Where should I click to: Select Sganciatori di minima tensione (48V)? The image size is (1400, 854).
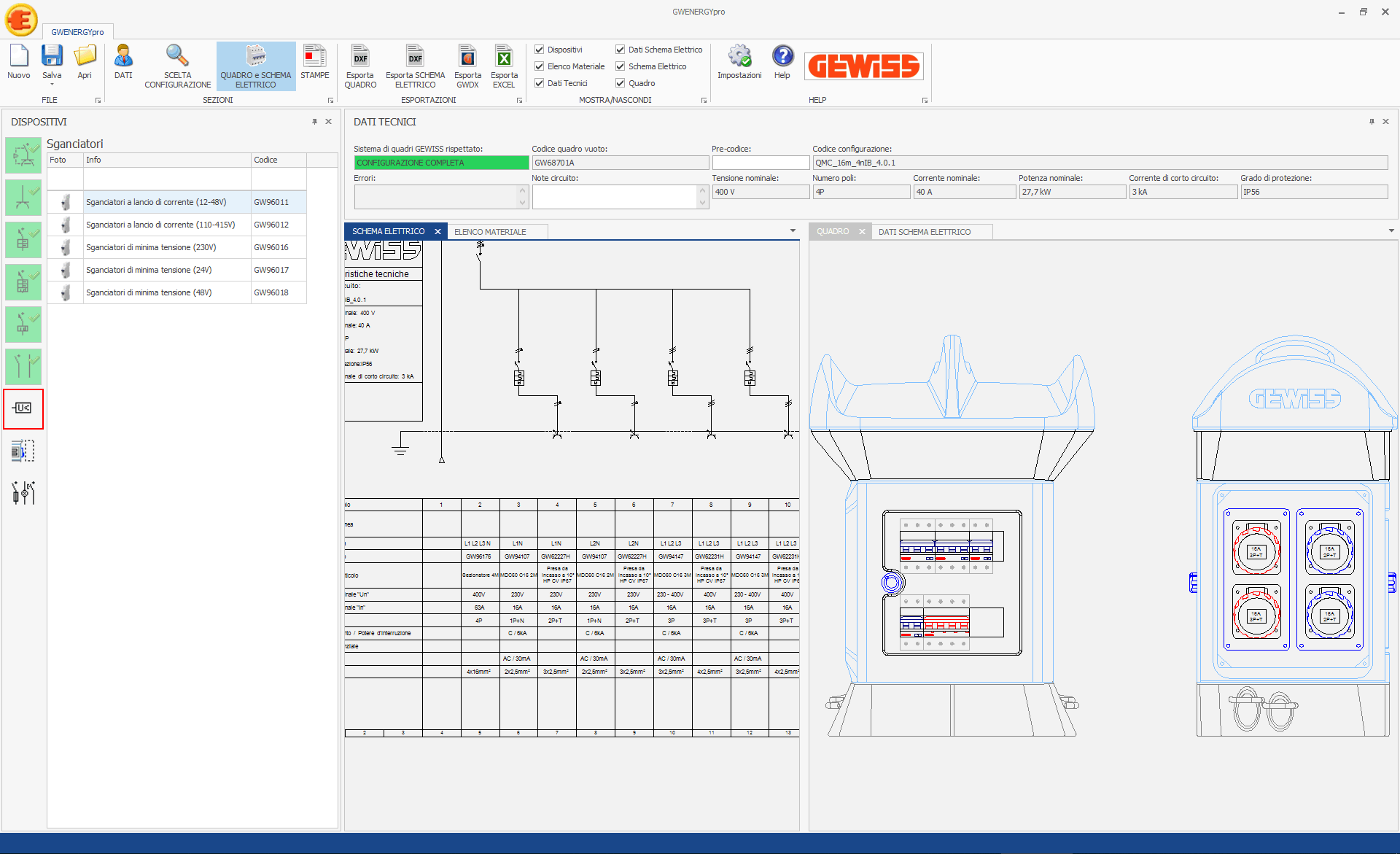(177, 292)
